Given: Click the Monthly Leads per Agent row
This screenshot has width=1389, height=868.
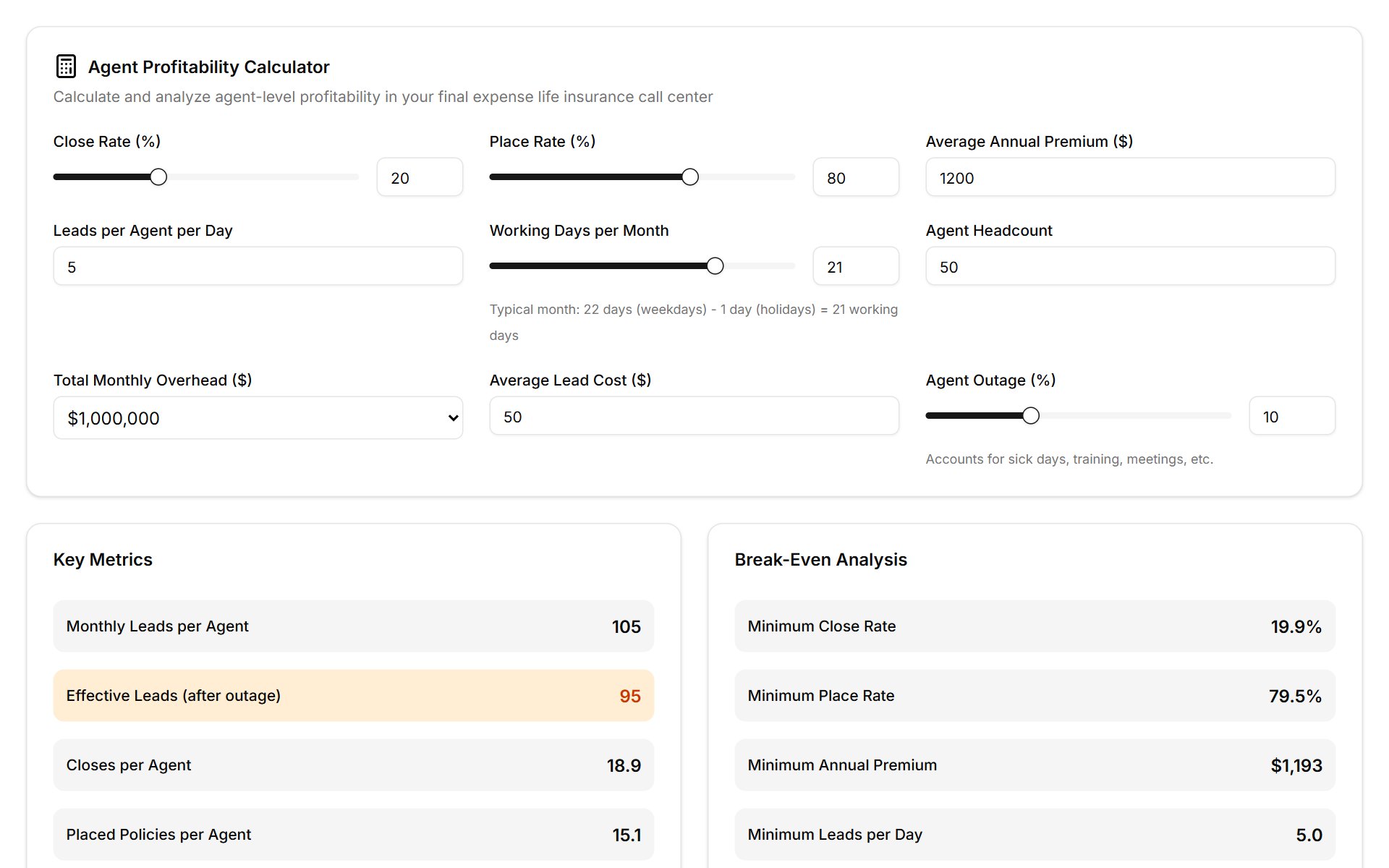Looking at the screenshot, I should (353, 626).
